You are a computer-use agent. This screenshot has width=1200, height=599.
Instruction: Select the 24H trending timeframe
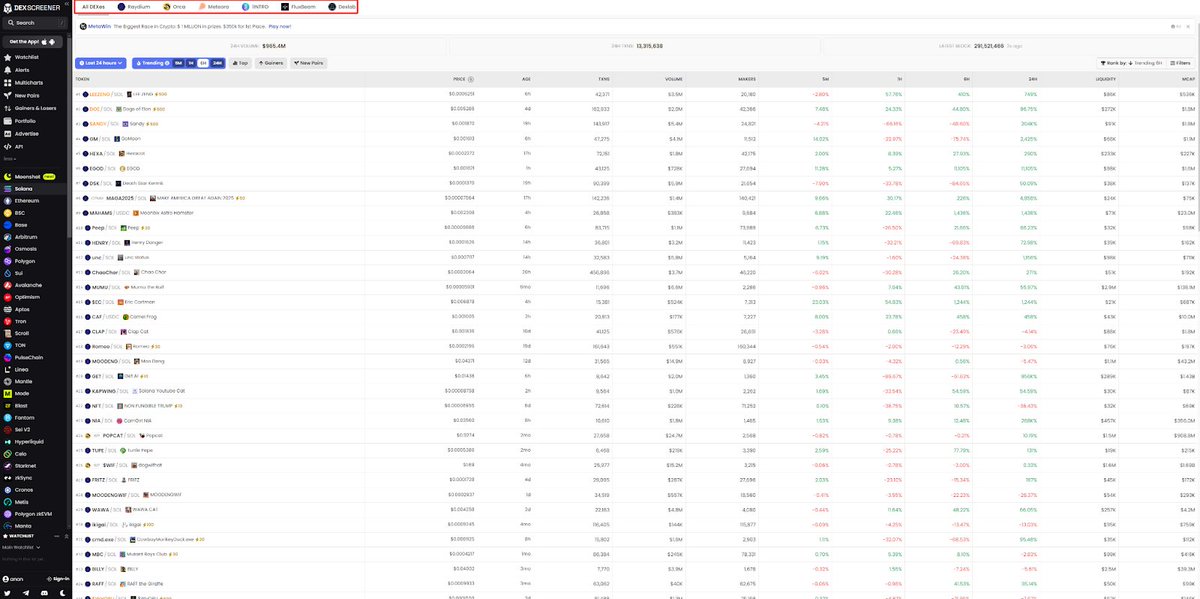pyautogui.click(x=218, y=63)
